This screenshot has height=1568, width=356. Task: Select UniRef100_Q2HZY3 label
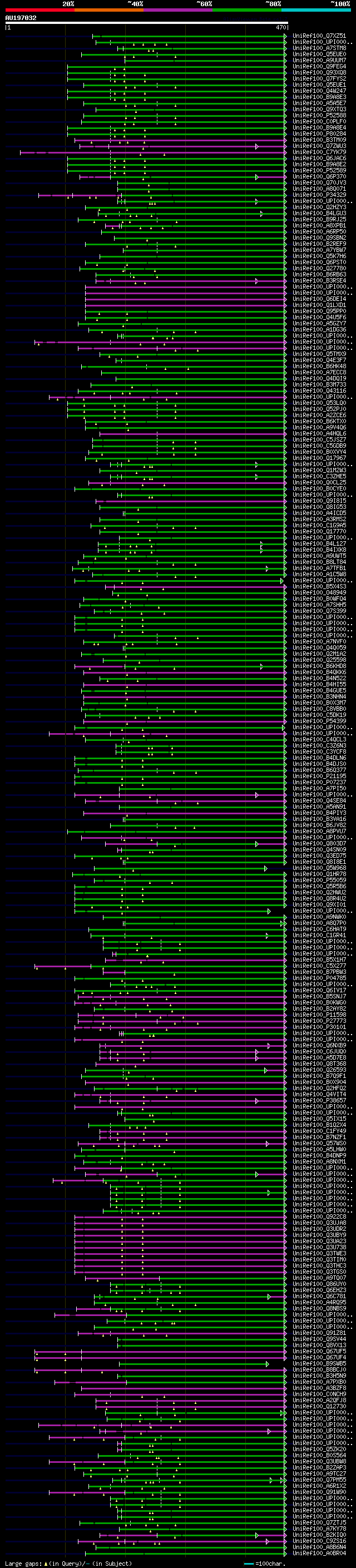[x=319, y=207]
